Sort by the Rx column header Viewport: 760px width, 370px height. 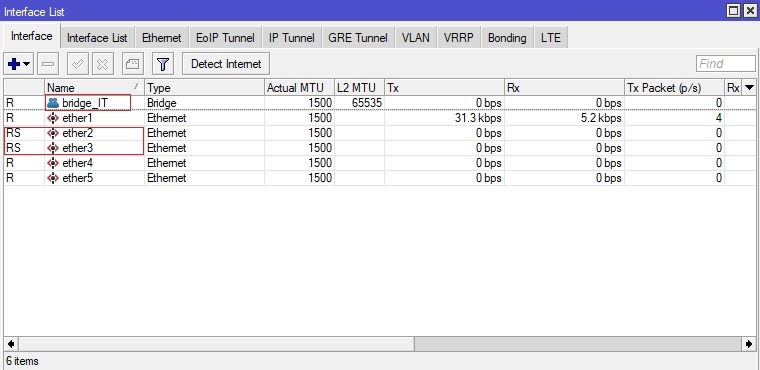pyautogui.click(x=564, y=88)
